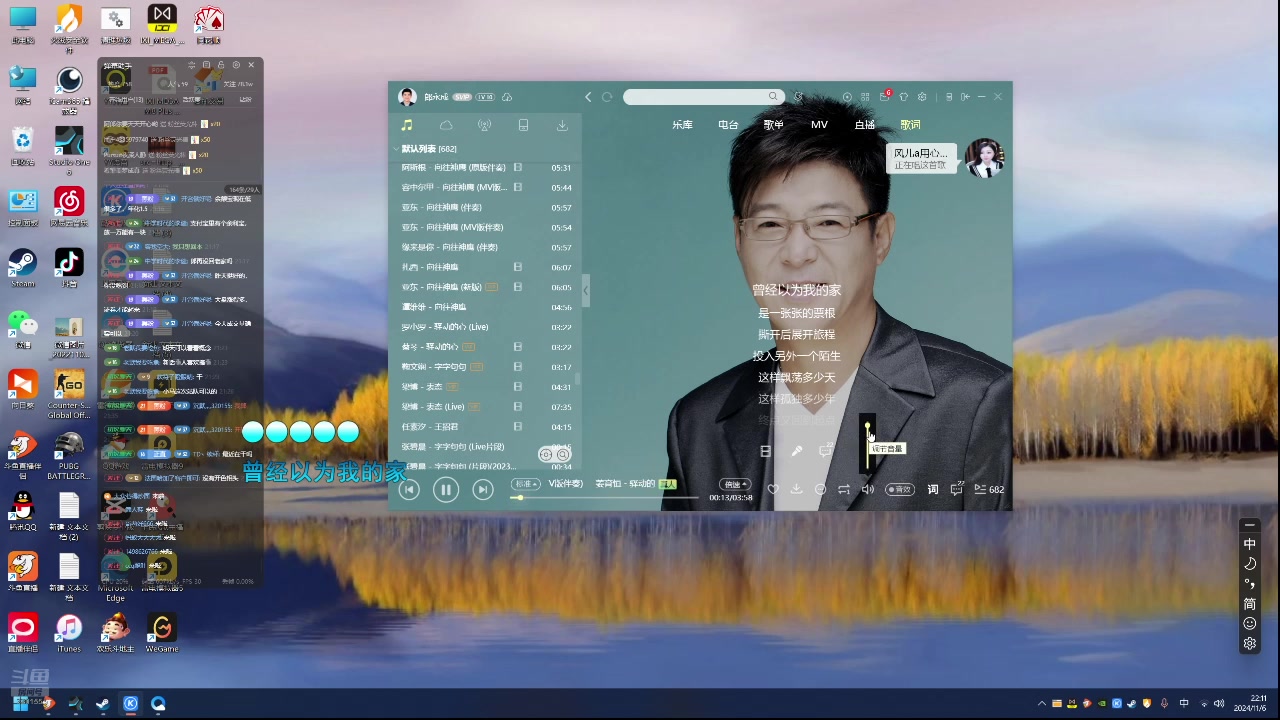
Task: Open the message inbox with red badge
Action: (x=885, y=97)
